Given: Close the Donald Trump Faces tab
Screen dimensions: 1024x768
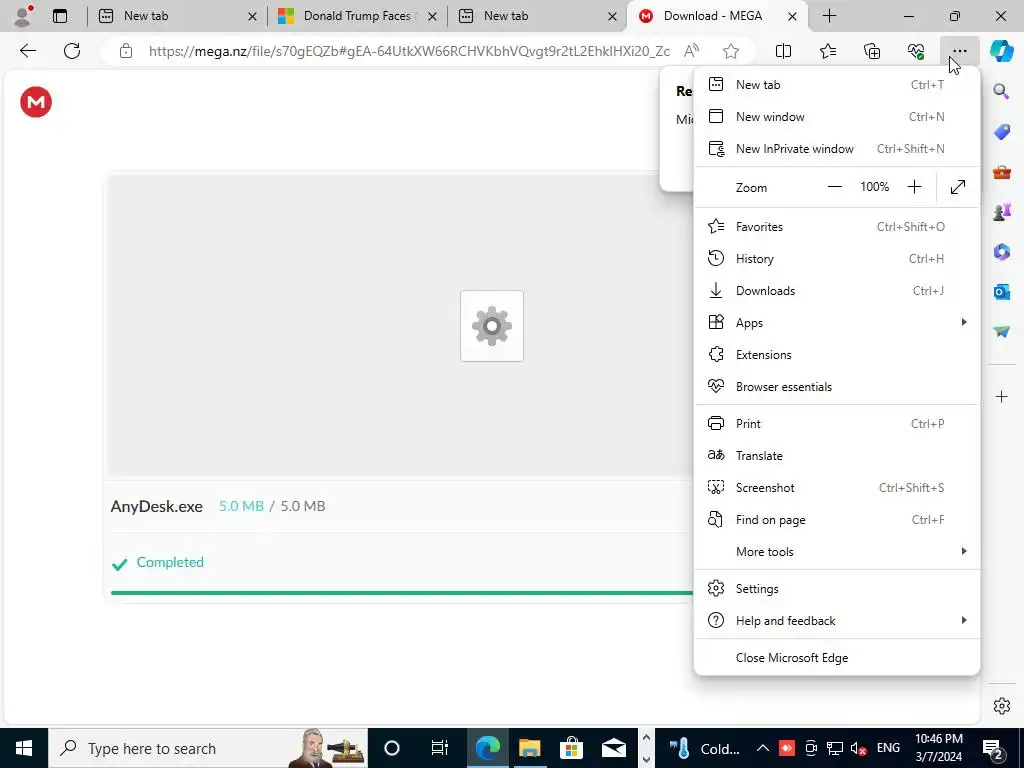Looking at the screenshot, I should pos(432,16).
